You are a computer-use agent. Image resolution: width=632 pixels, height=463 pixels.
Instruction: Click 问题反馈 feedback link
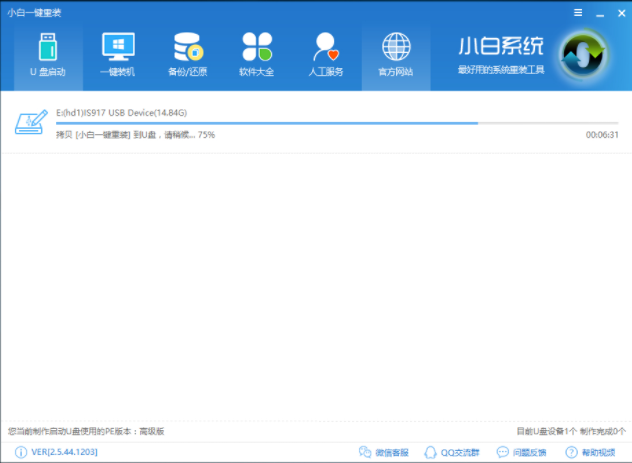(x=521, y=452)
